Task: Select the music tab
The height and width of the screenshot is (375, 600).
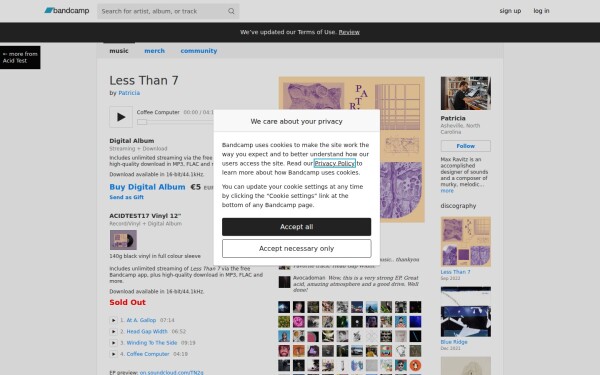Action: [119, 51]
